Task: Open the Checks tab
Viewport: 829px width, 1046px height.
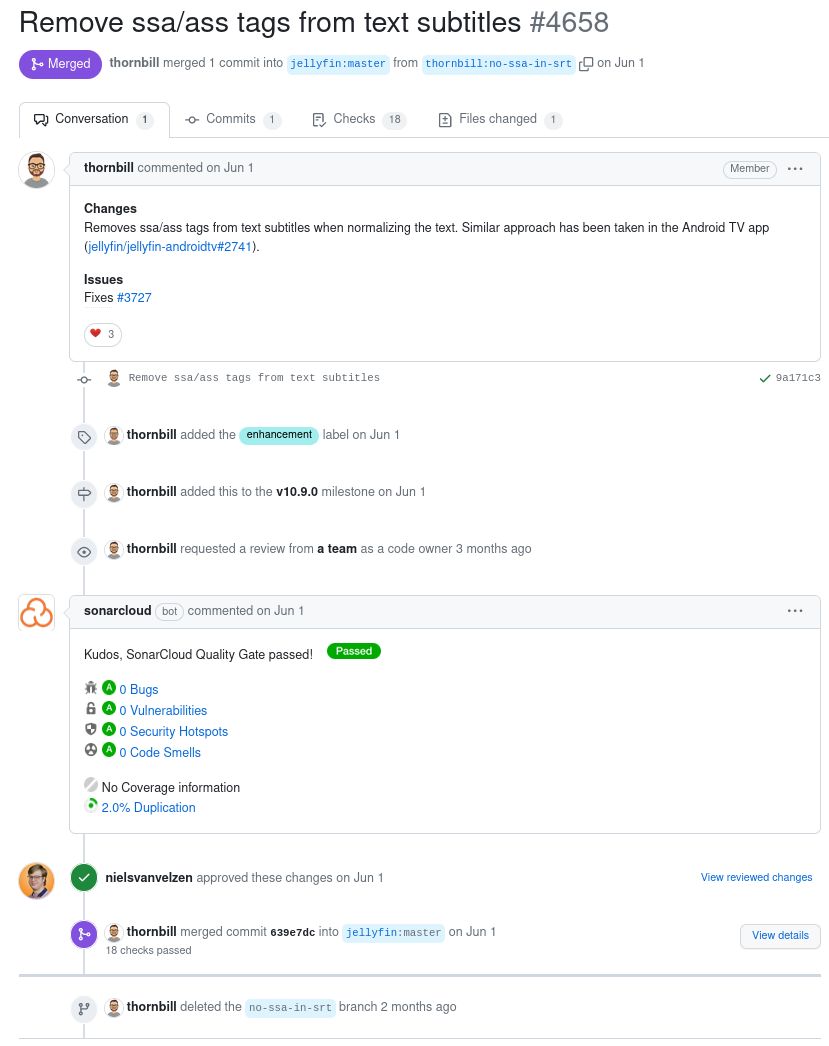Action: pos(357,119)
